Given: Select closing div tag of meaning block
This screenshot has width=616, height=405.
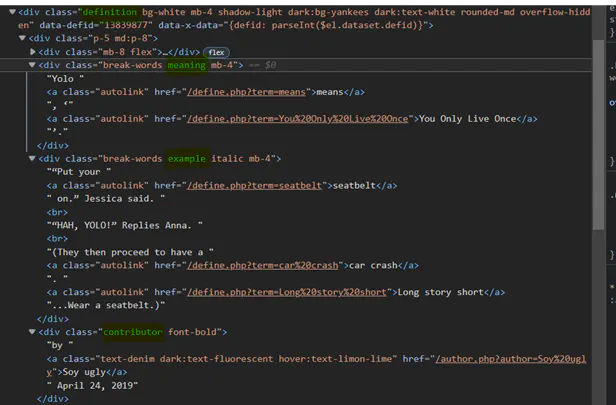Looking at the screenshot, I should (53, 145).
